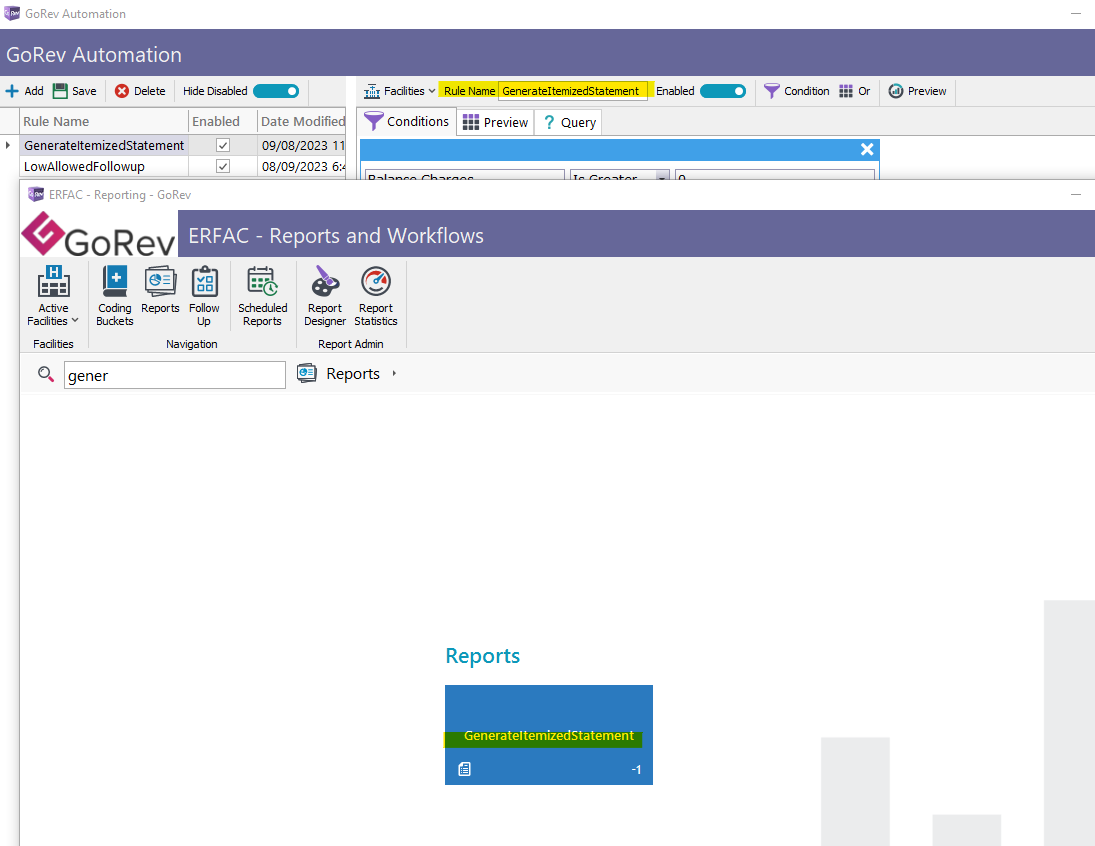Image resolution: width=1095 pixels, height=846 pixels.
Task: Open Follow Up
Action: (x=204, y=297)
